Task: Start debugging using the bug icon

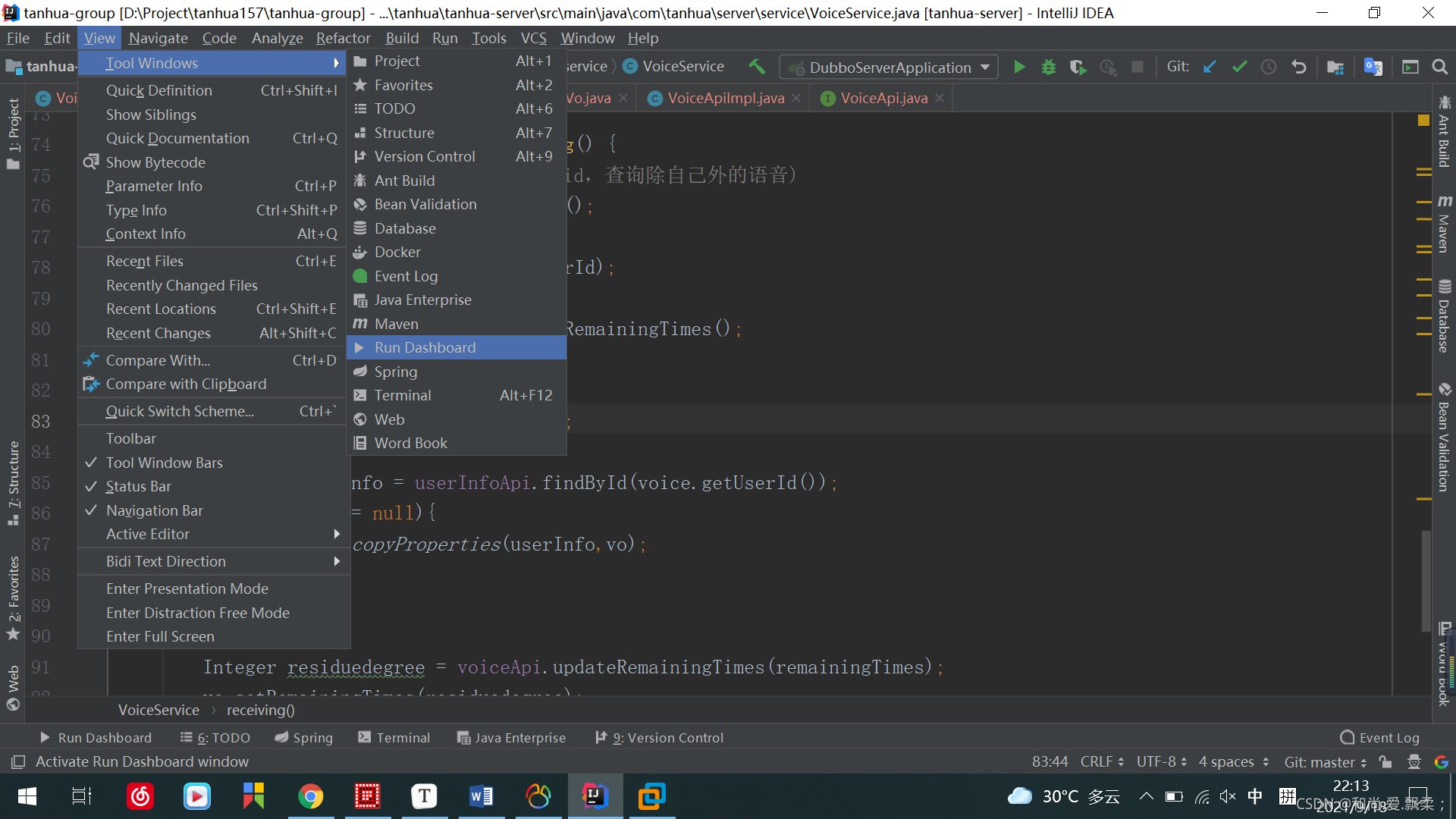Action: pos(1048,67)
